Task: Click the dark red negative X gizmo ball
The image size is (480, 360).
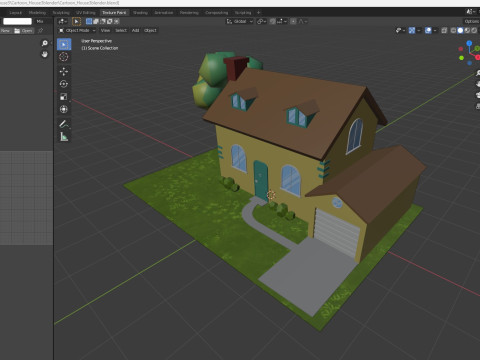Action: tap(461, 49)
